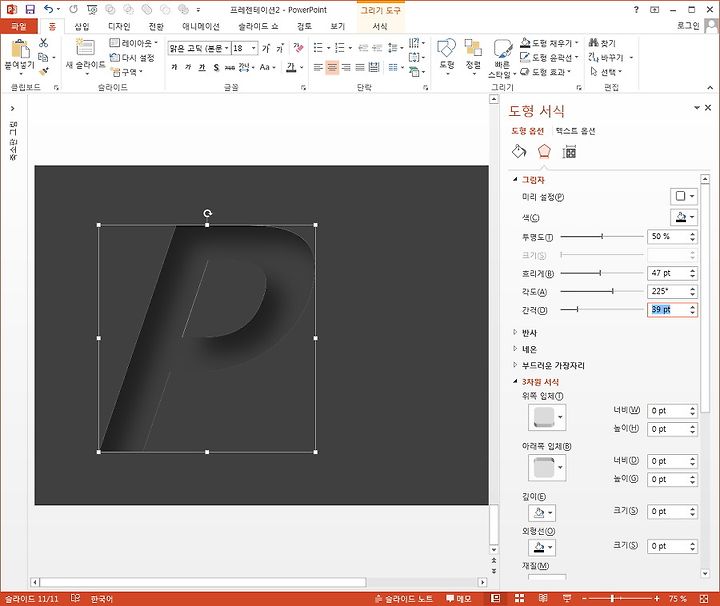
Task: Toggle Strikethrough formatting button
Action: tap(230, 68)
